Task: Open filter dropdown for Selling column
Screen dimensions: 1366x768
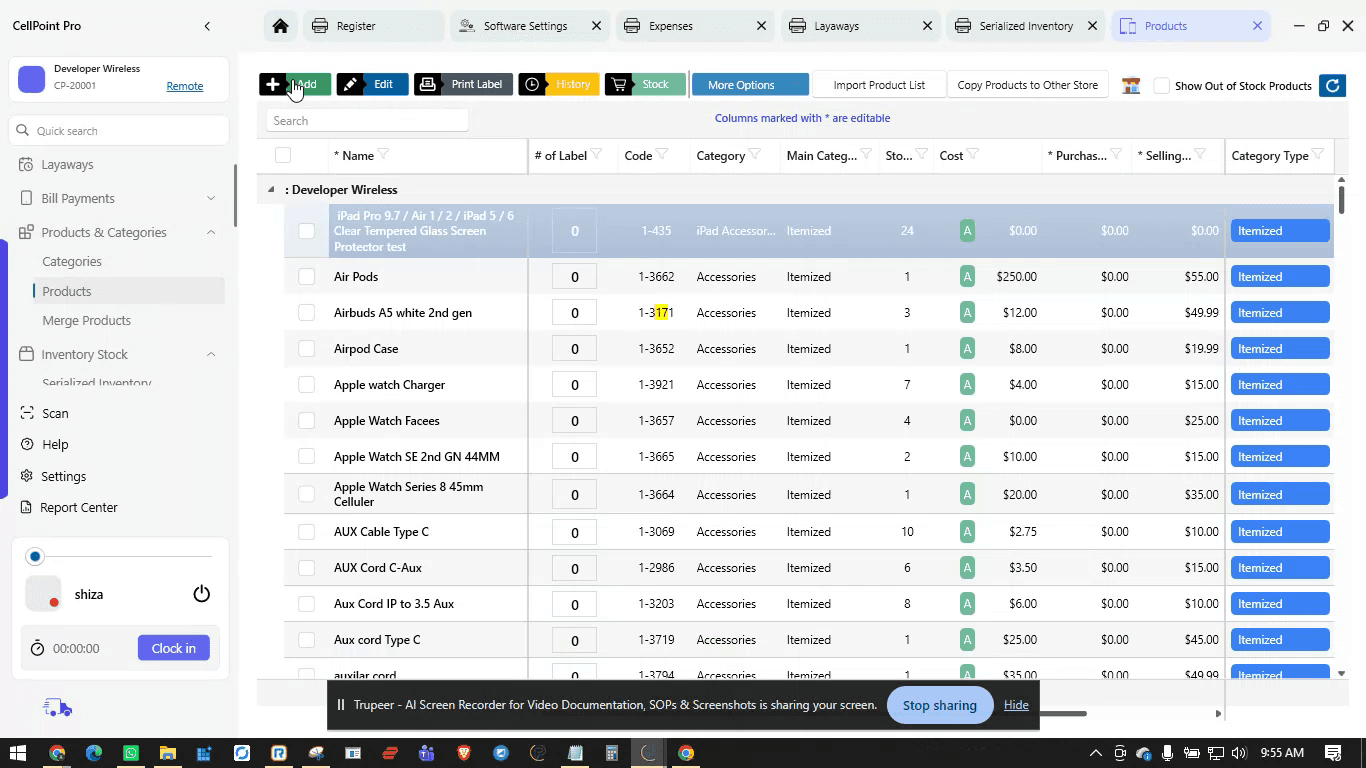Action: [x=1200, y=155]
